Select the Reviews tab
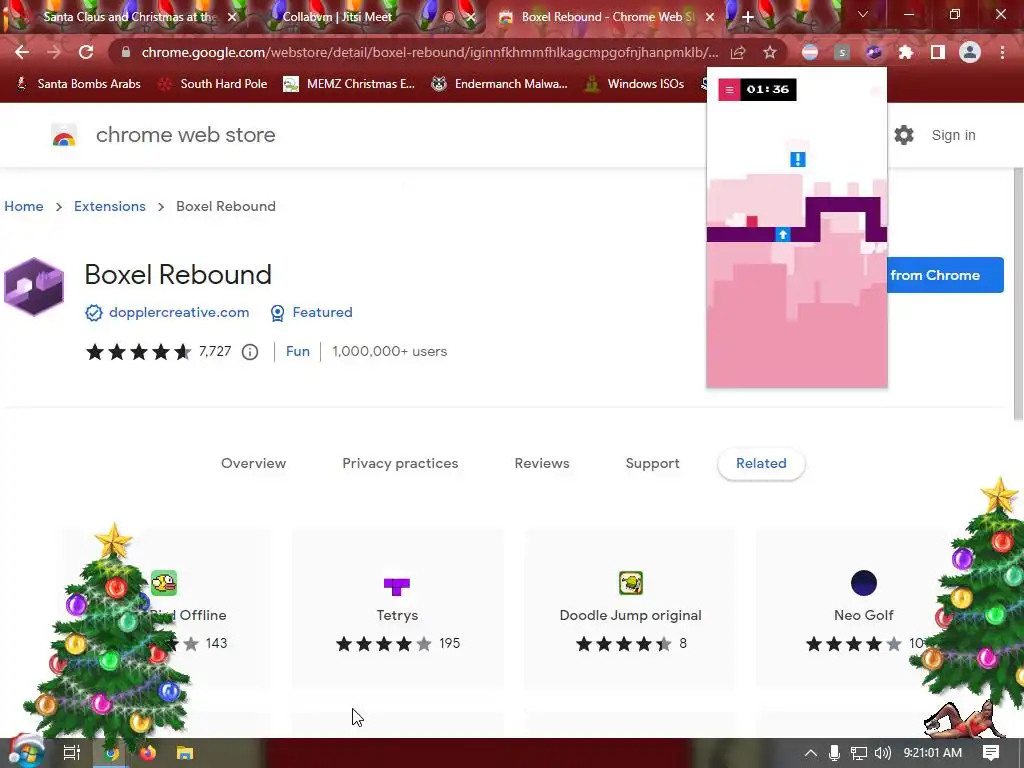 tap(542, 464)
